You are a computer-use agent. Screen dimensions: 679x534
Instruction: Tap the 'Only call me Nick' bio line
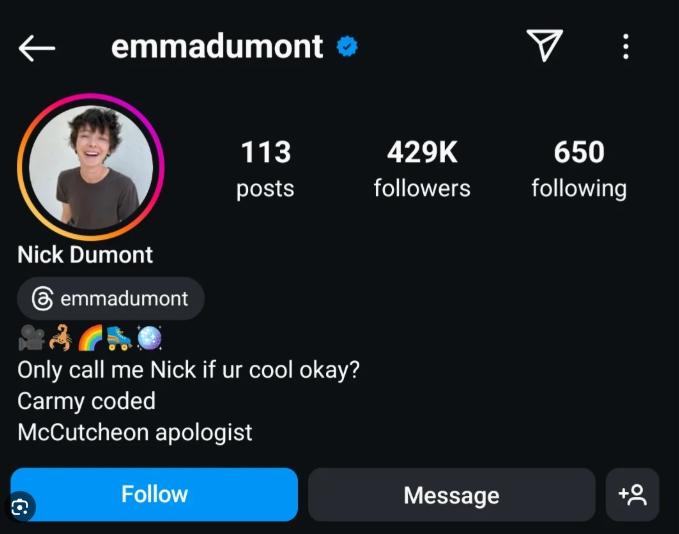[188, 370]
